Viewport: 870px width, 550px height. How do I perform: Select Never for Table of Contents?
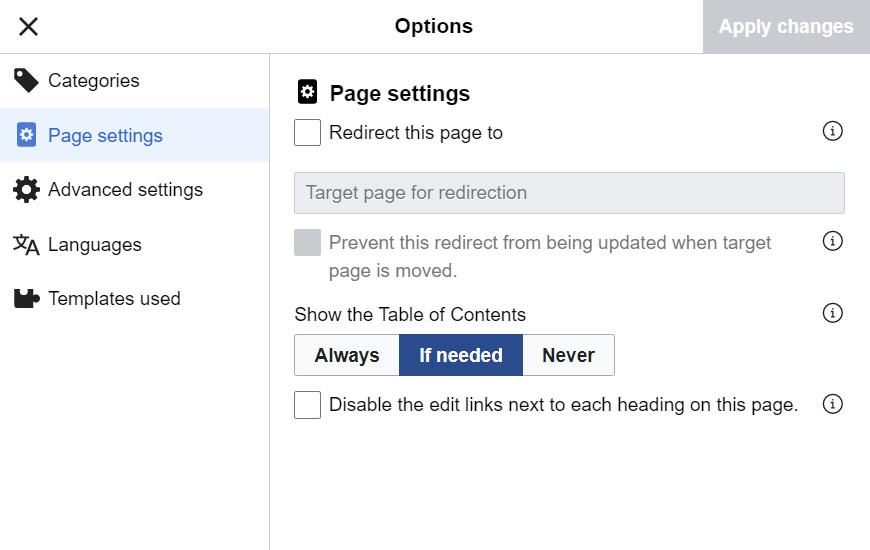tap(568, 355)
